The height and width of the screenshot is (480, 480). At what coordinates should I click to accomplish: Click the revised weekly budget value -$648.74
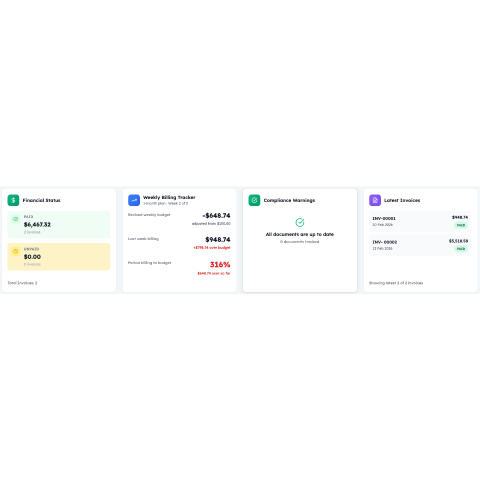216,216
